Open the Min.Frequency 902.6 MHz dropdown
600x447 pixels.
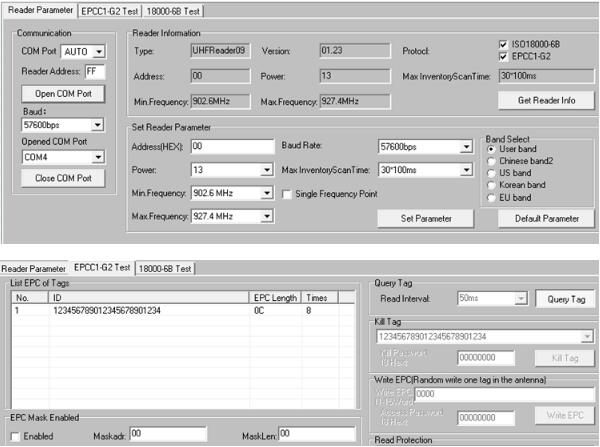[x=266, y=194]
